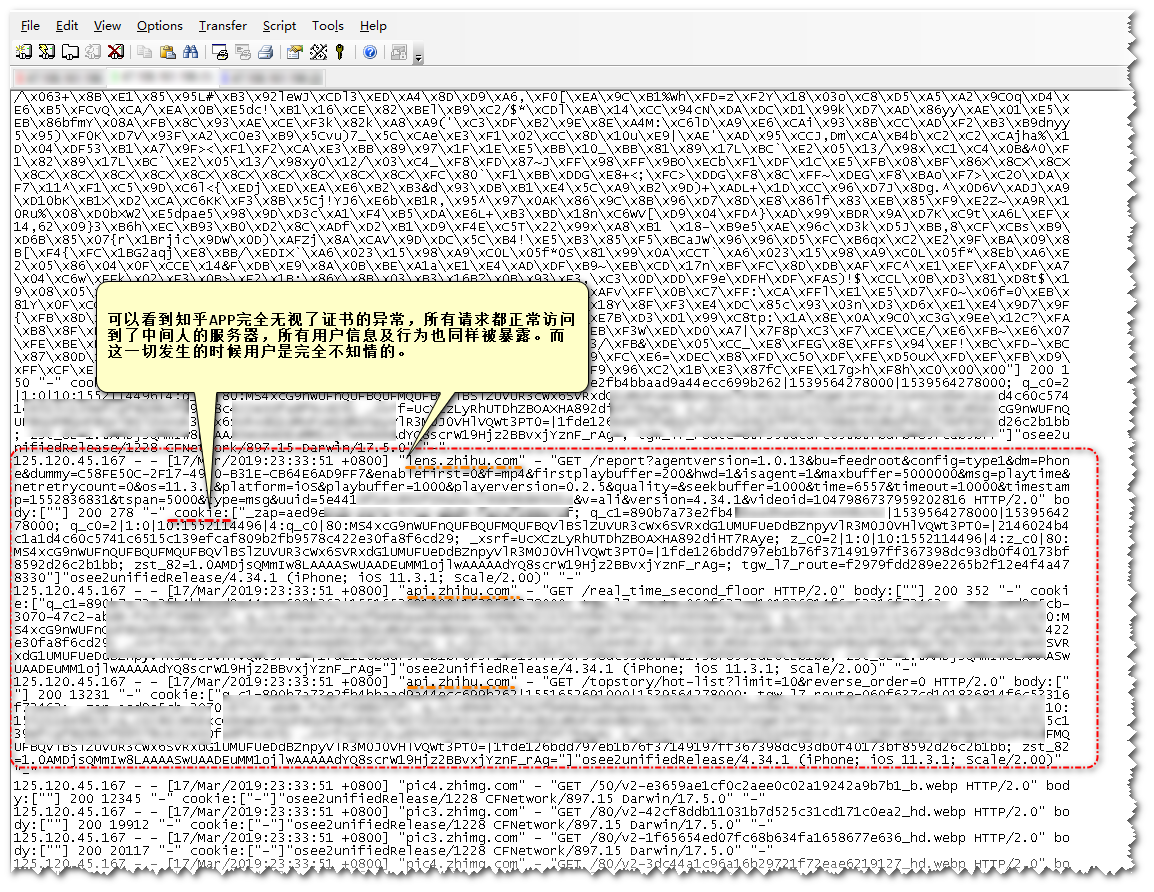Click the Paste clipboard icon

(167, 52)
